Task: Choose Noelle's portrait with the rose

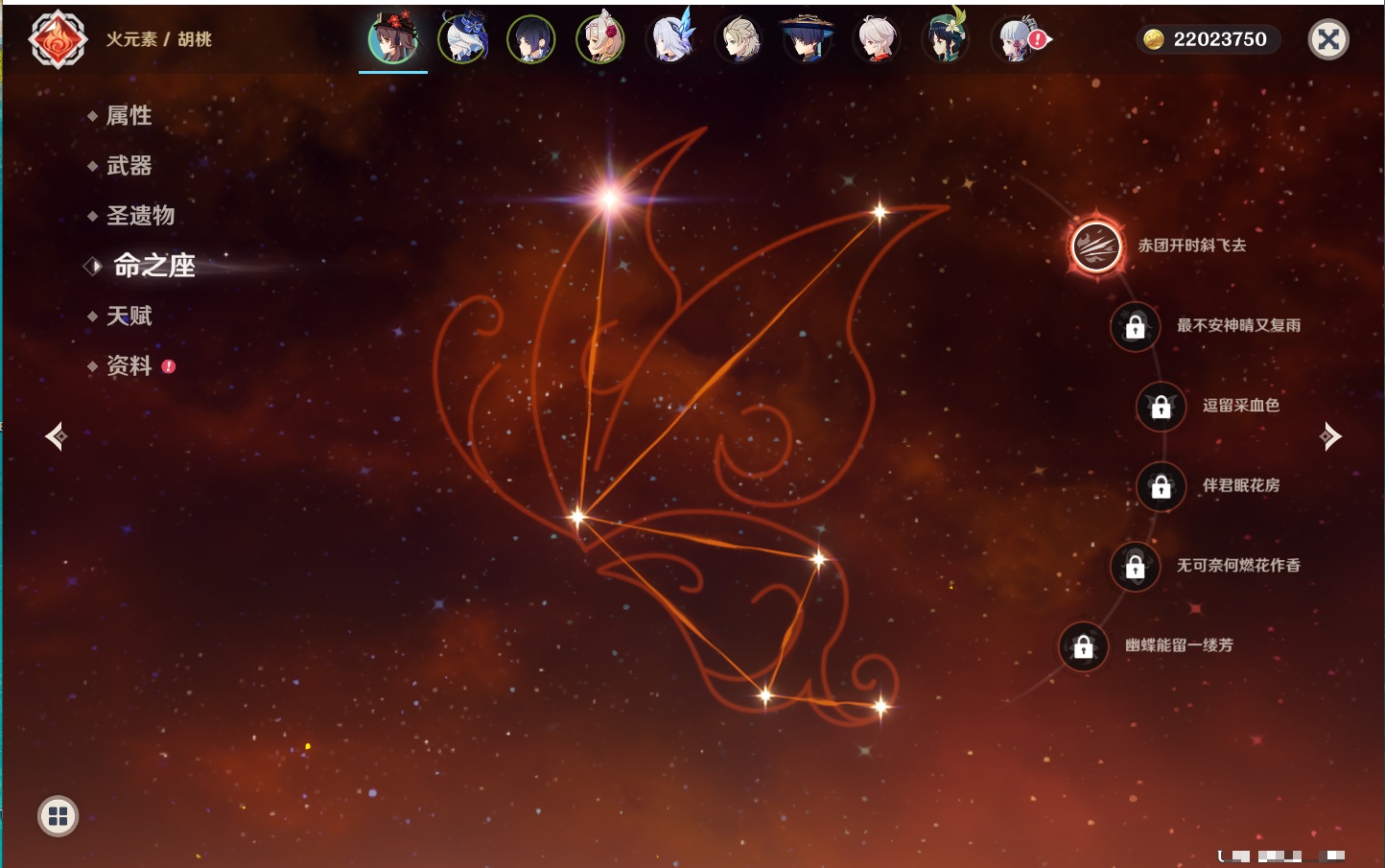Action: point(600,39)
